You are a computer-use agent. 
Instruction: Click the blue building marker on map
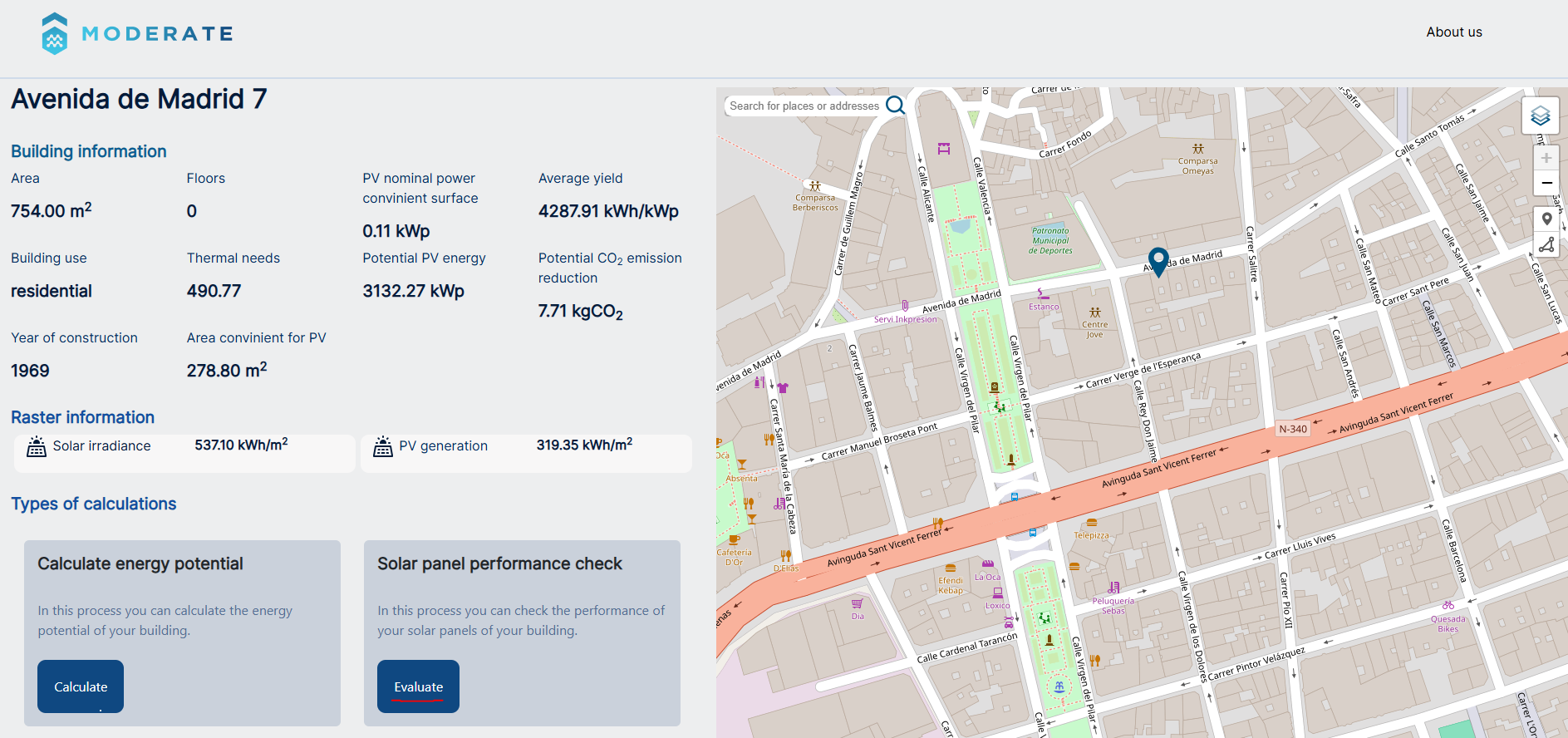coord(1158,262)
